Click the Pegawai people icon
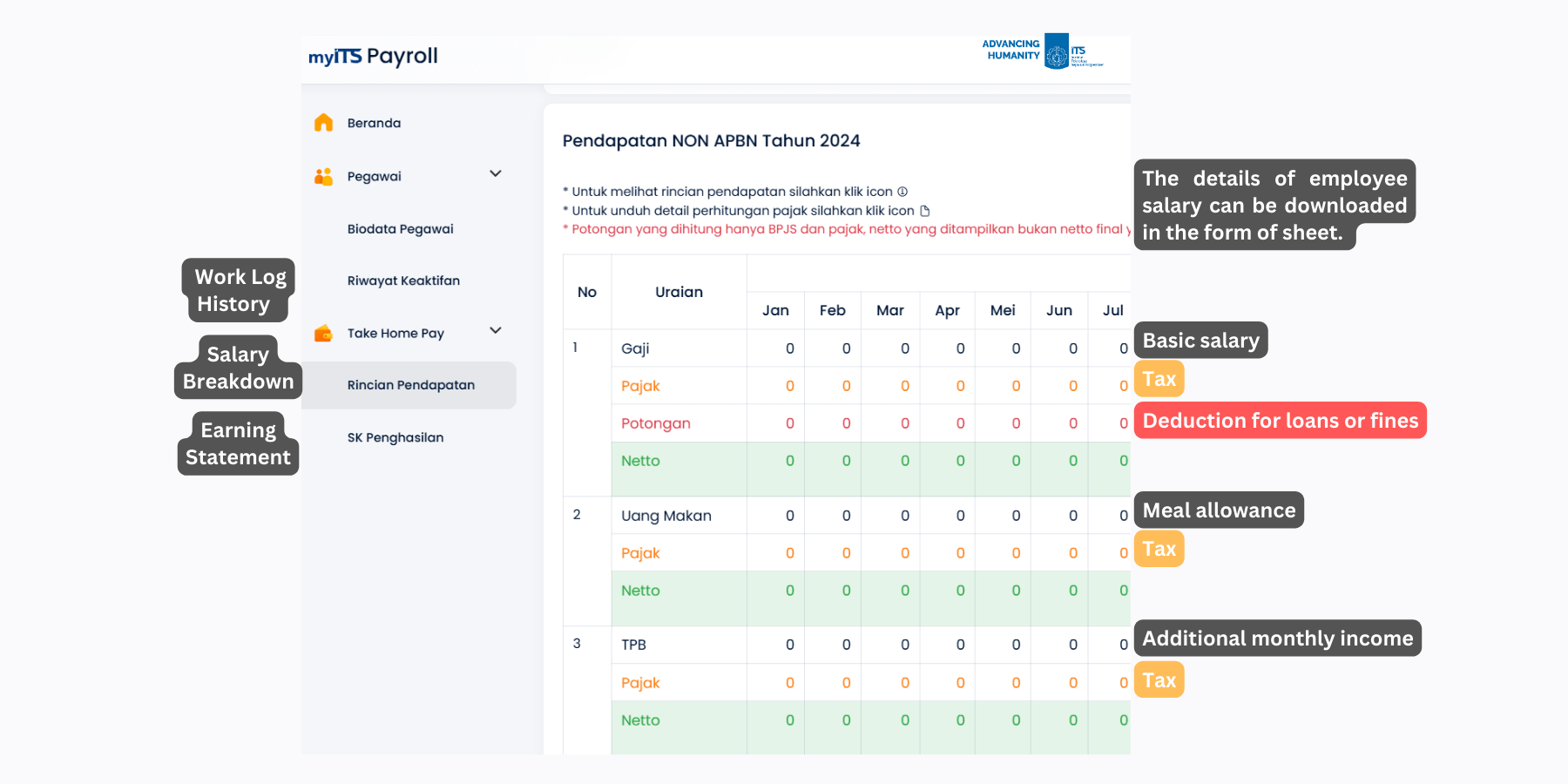This screenshot has height=784, width=1568. 323,176
